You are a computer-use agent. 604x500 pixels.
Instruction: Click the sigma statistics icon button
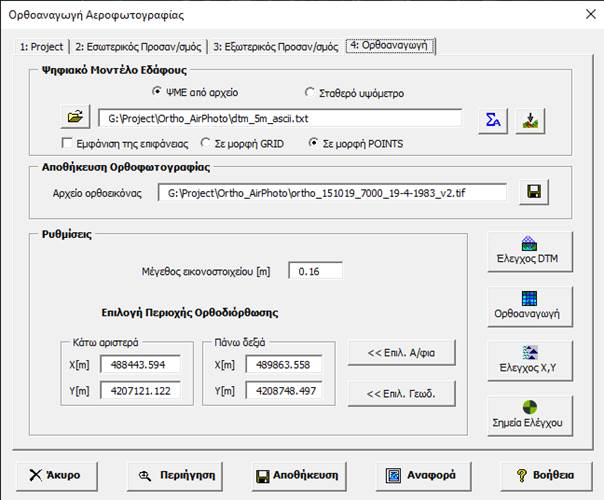[492, 120]
